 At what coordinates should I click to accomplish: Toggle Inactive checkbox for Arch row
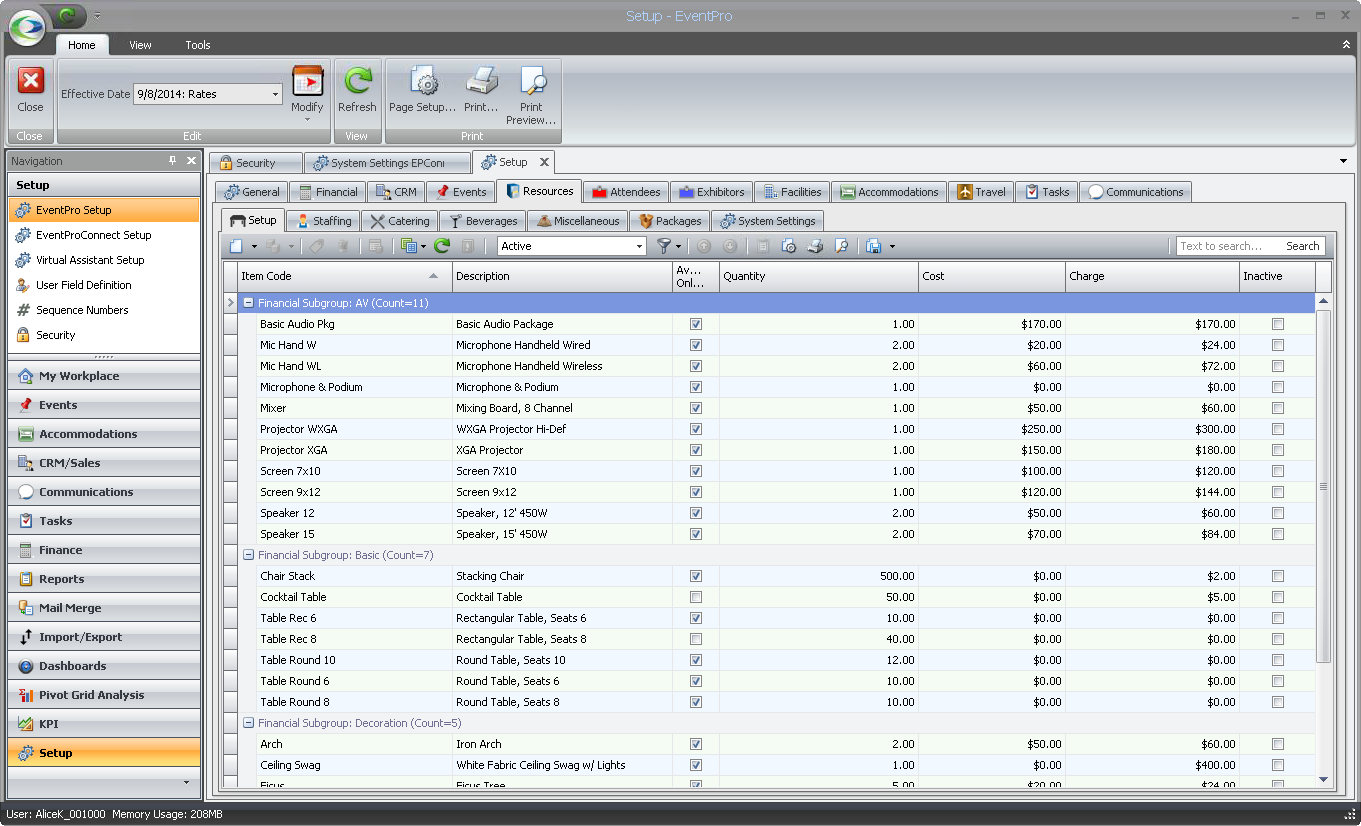pyautogui.click(x=1278, y=744)
